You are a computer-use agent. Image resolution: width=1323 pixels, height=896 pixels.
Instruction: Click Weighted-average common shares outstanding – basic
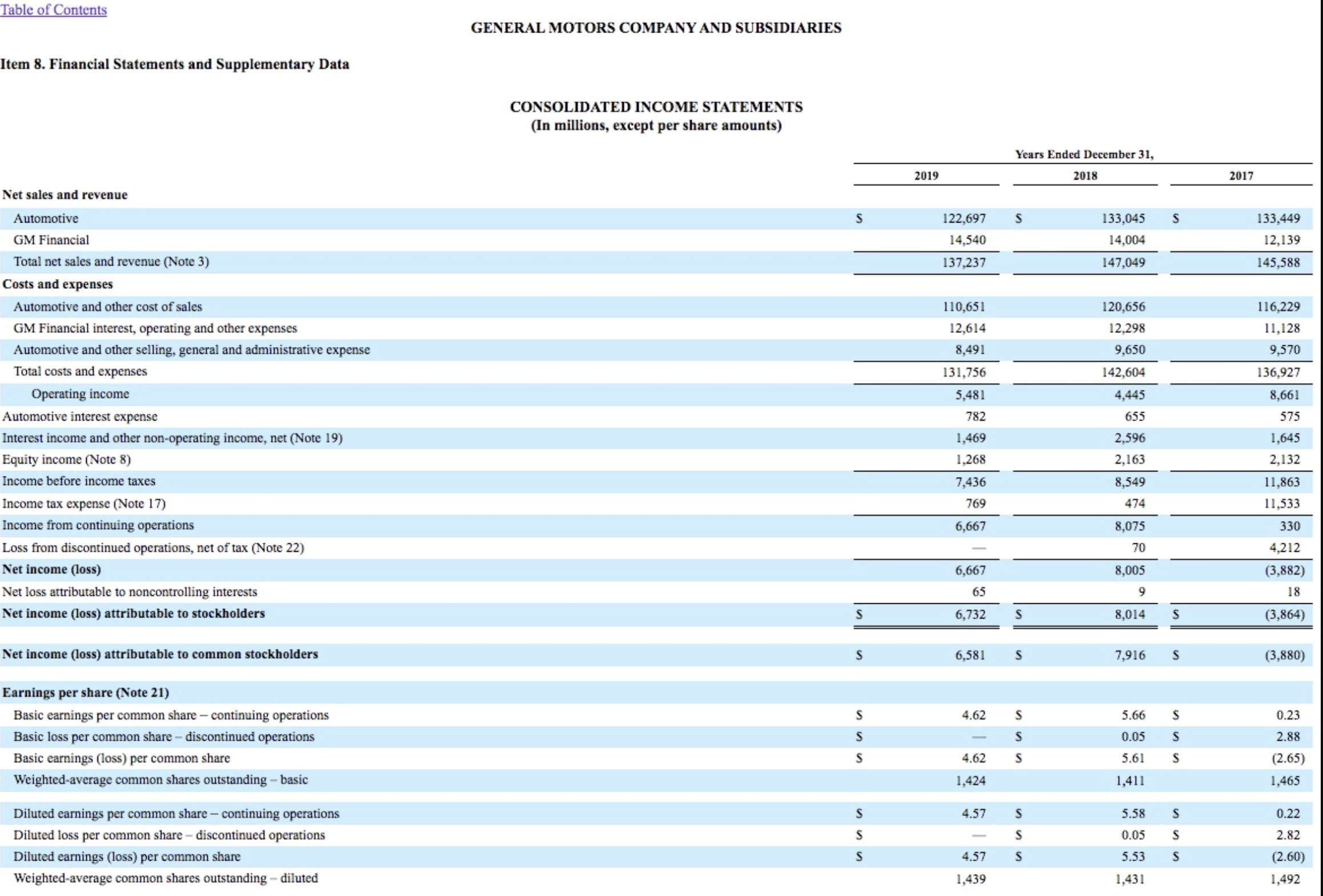click(x=160, y=780)
